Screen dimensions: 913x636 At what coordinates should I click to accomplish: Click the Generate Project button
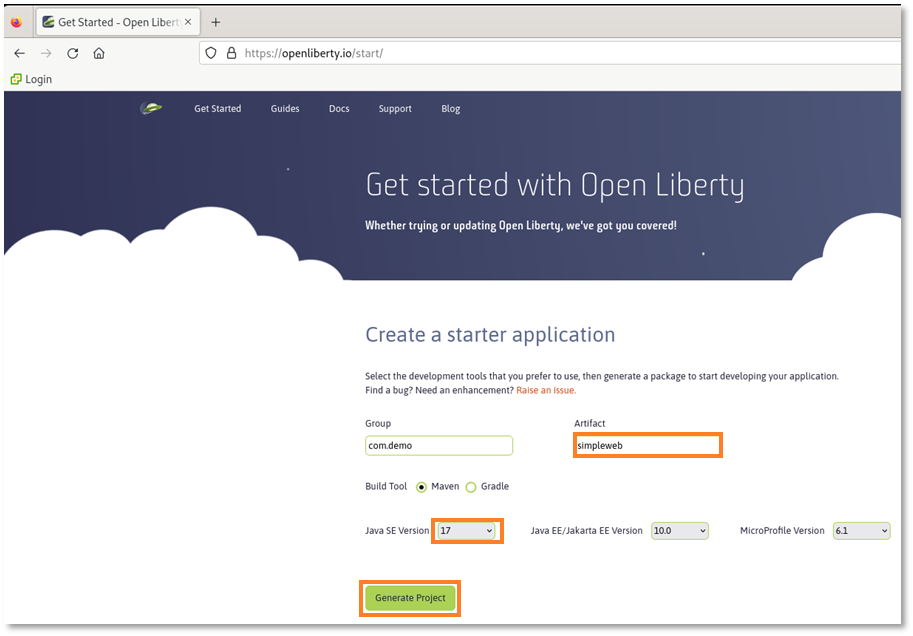pyautogui.click(x=409, y=597)
